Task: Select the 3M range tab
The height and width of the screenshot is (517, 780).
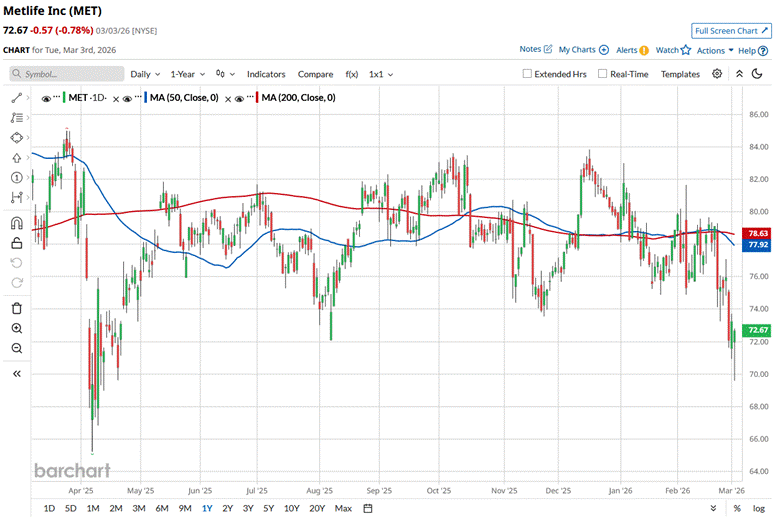Action: 139,508
